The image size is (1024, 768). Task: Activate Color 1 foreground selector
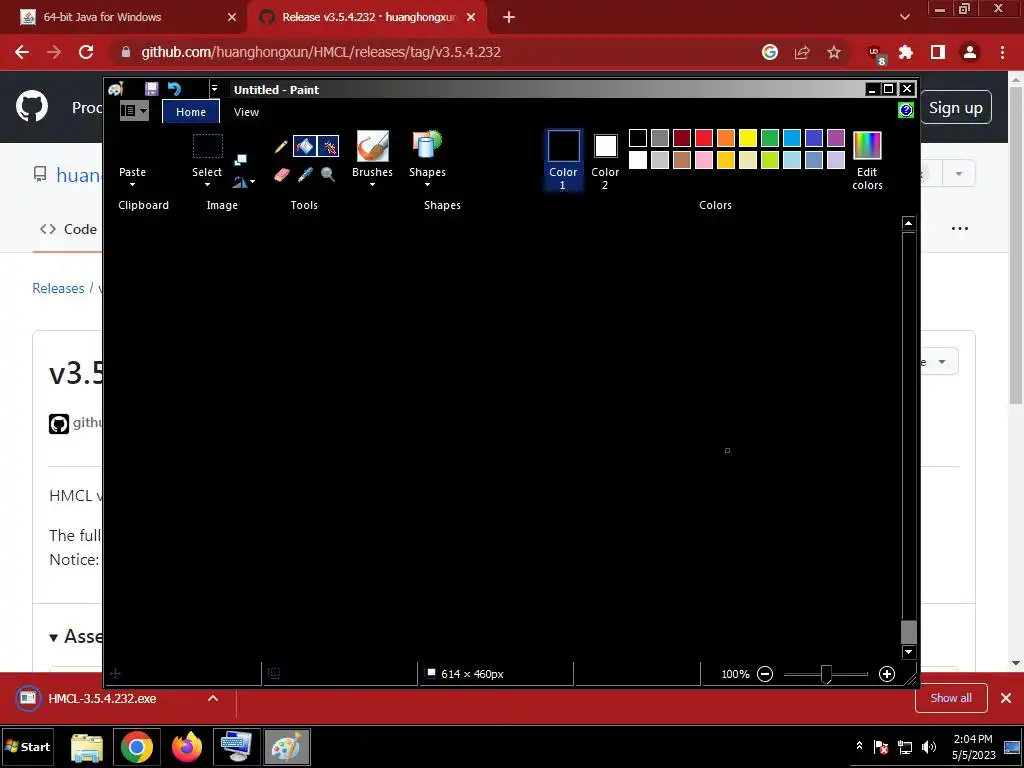pyautogui.click(x=563, y=160)
